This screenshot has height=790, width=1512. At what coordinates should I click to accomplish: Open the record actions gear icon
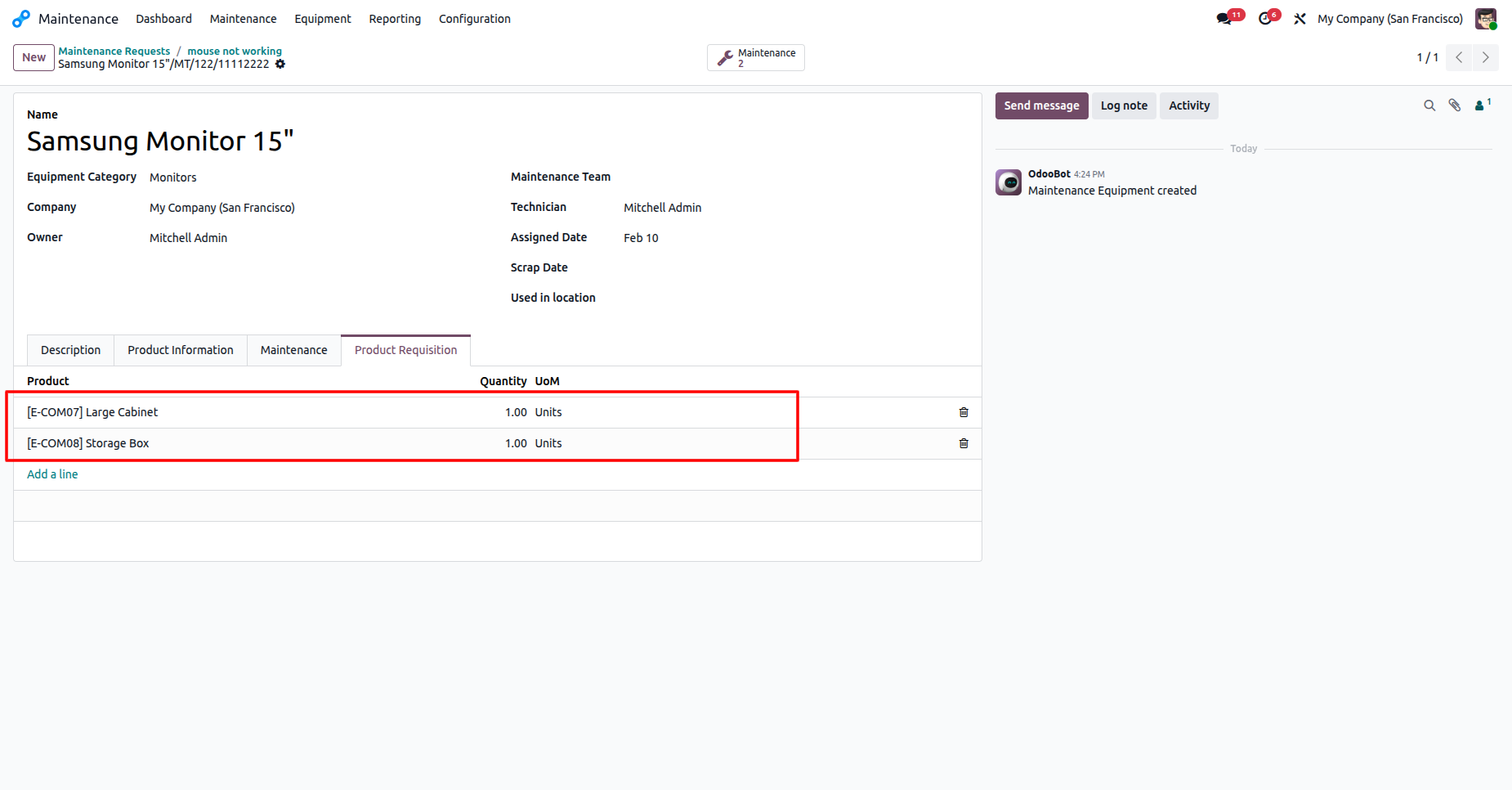280,64
